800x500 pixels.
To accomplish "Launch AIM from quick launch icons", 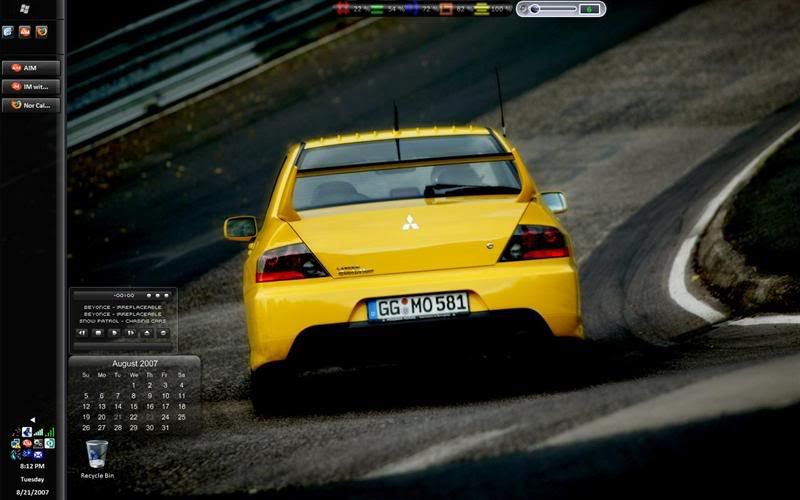I will click(24, 32).
